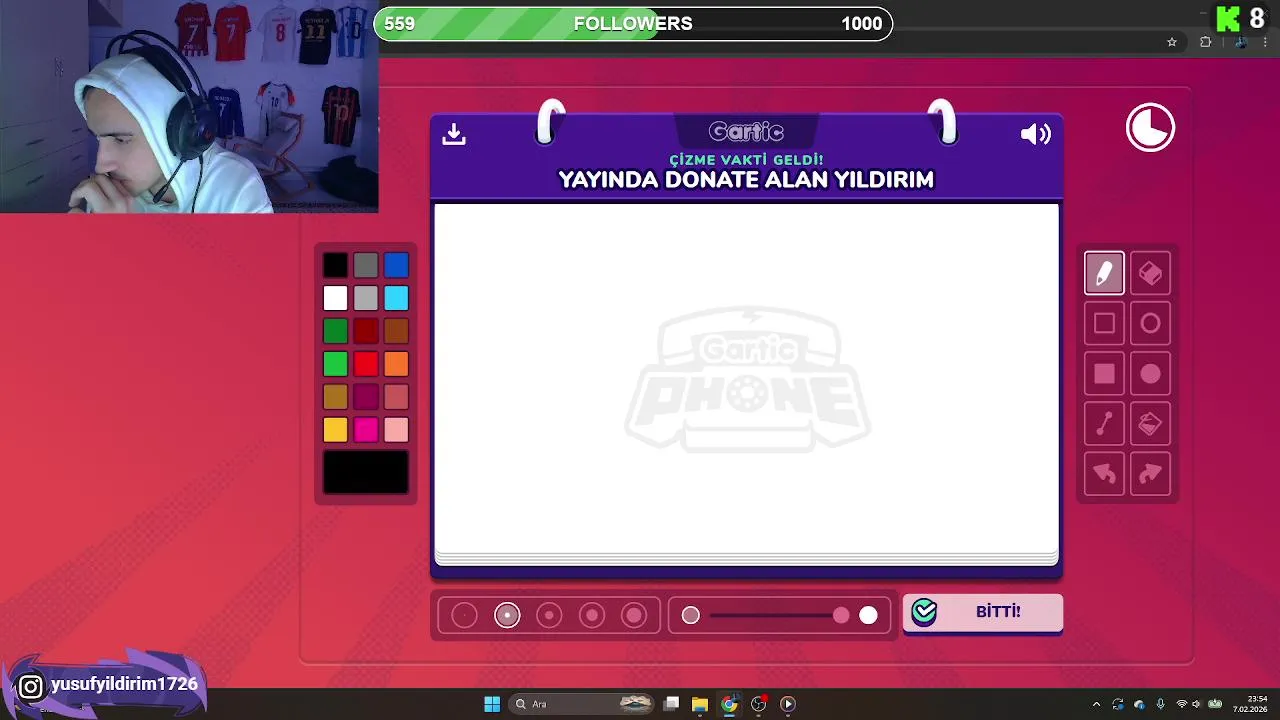
Task: Pick the yellow color swatch
Action: [x=335, y=430]
